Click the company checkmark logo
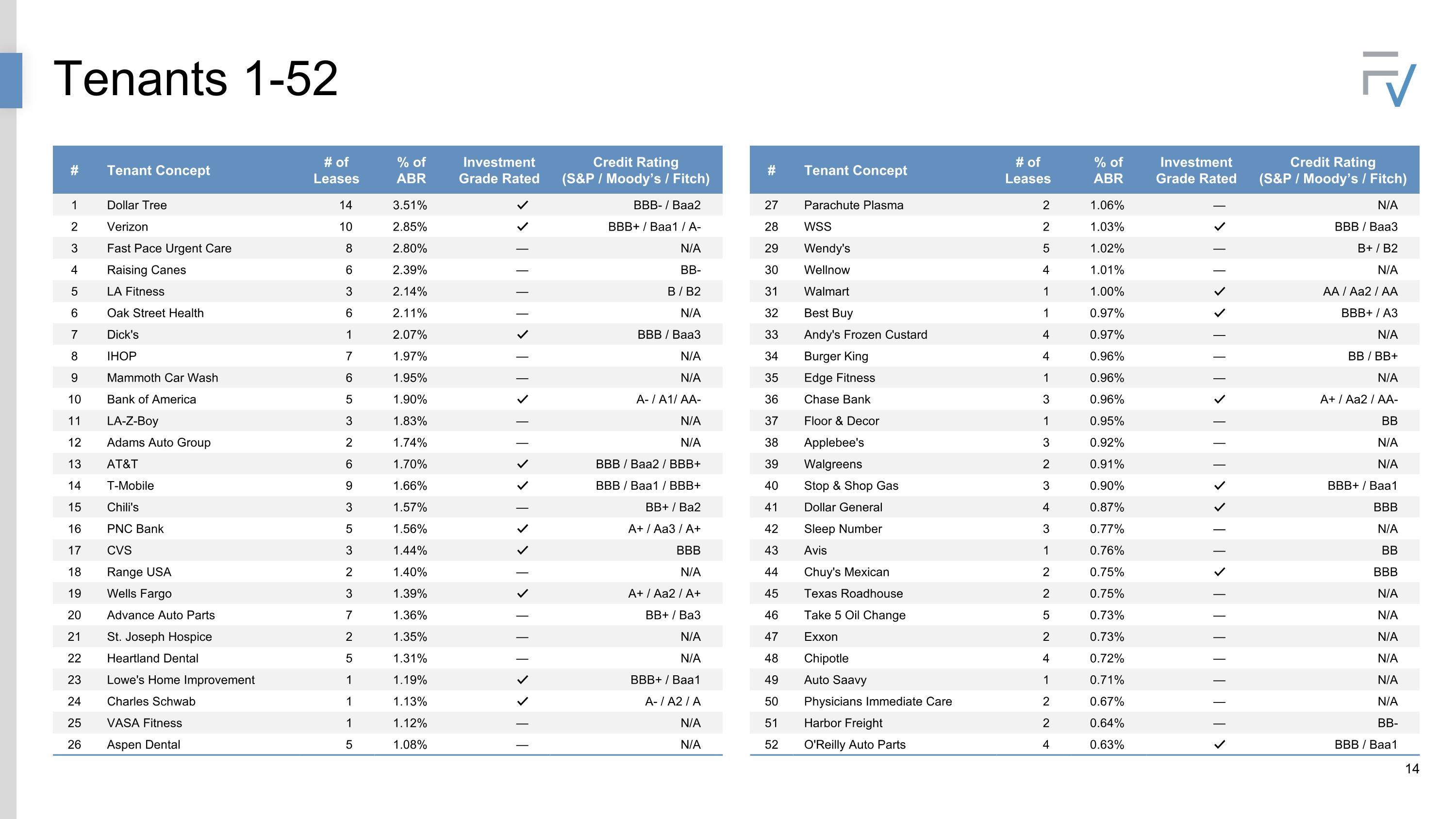This screenshot has height=819, width=1456. 1390,79
